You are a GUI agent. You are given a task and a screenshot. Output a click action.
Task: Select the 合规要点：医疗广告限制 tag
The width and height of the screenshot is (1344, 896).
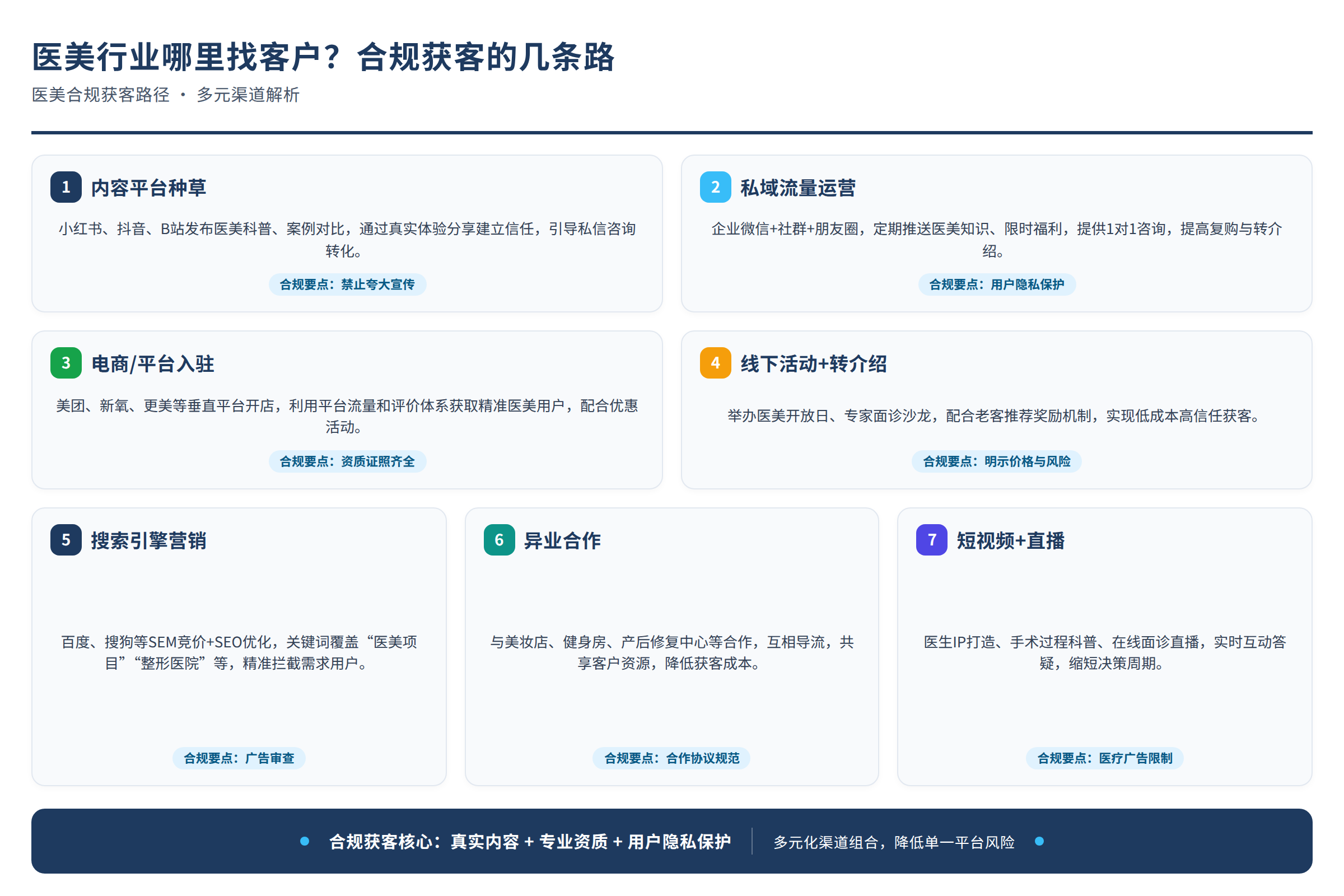coord(1105,758)
